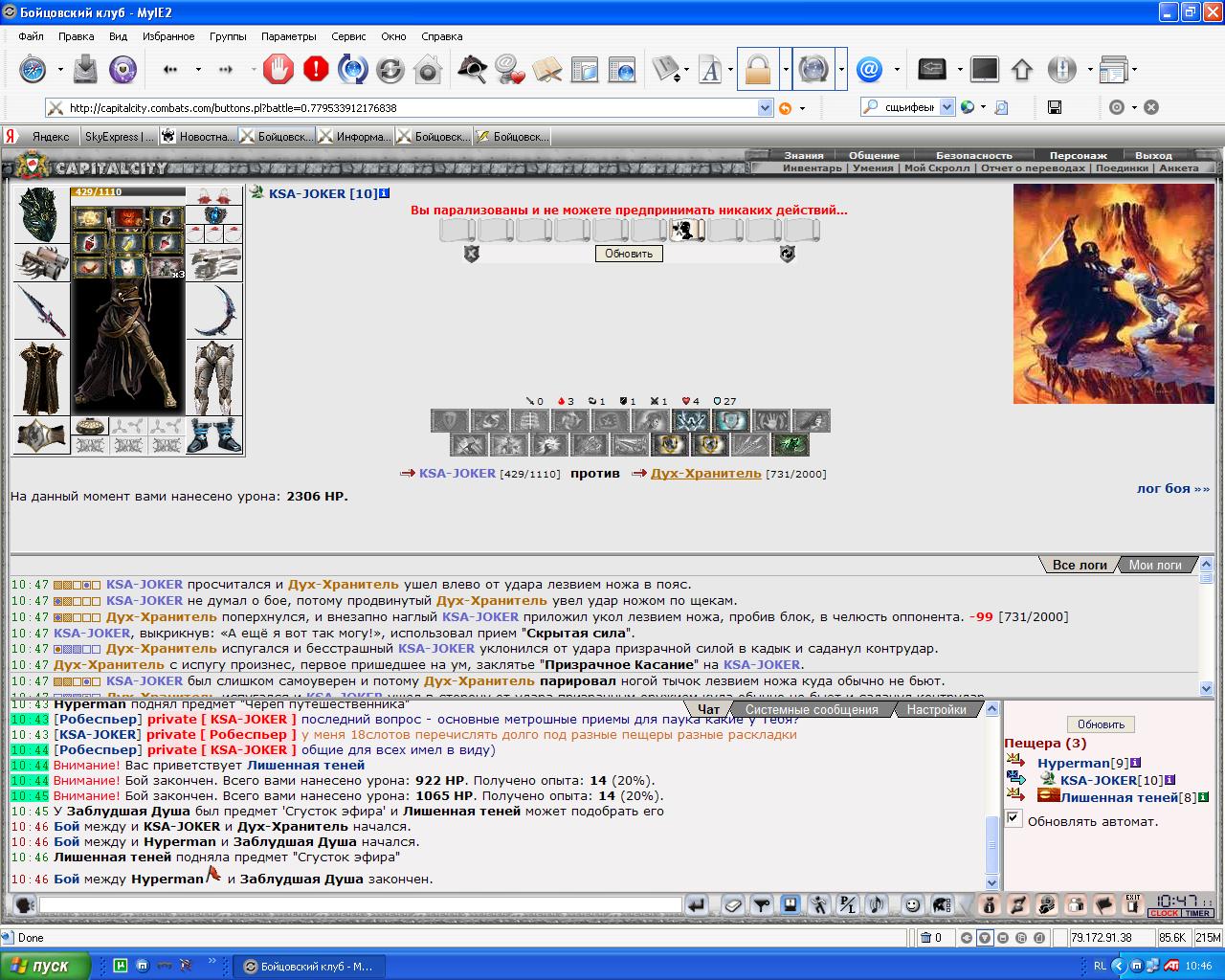This screenshot has height=980, width=1225.
Task: Click the 'Бойцовский клуб' taskbar window button
Action: (x=309, y=967)
